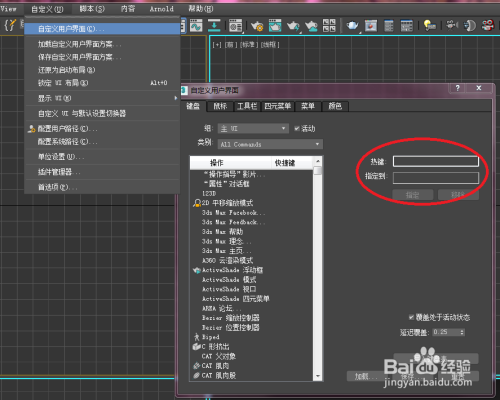This screenshot has height=400, width=500.
Task: Open the 组 dropdown showing 主 UI
Action: 253,129
